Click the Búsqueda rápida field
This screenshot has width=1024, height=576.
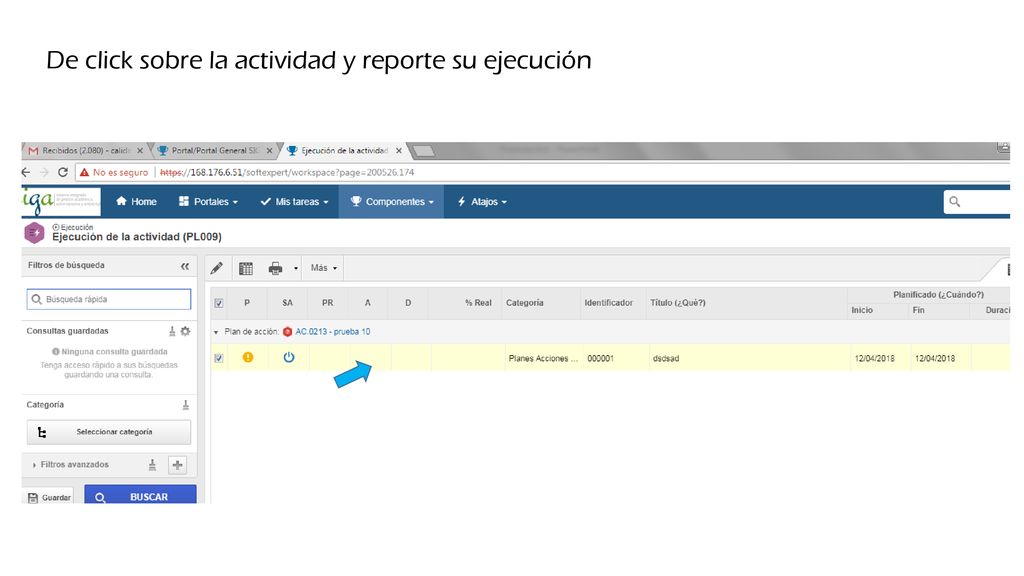point(109,299)
